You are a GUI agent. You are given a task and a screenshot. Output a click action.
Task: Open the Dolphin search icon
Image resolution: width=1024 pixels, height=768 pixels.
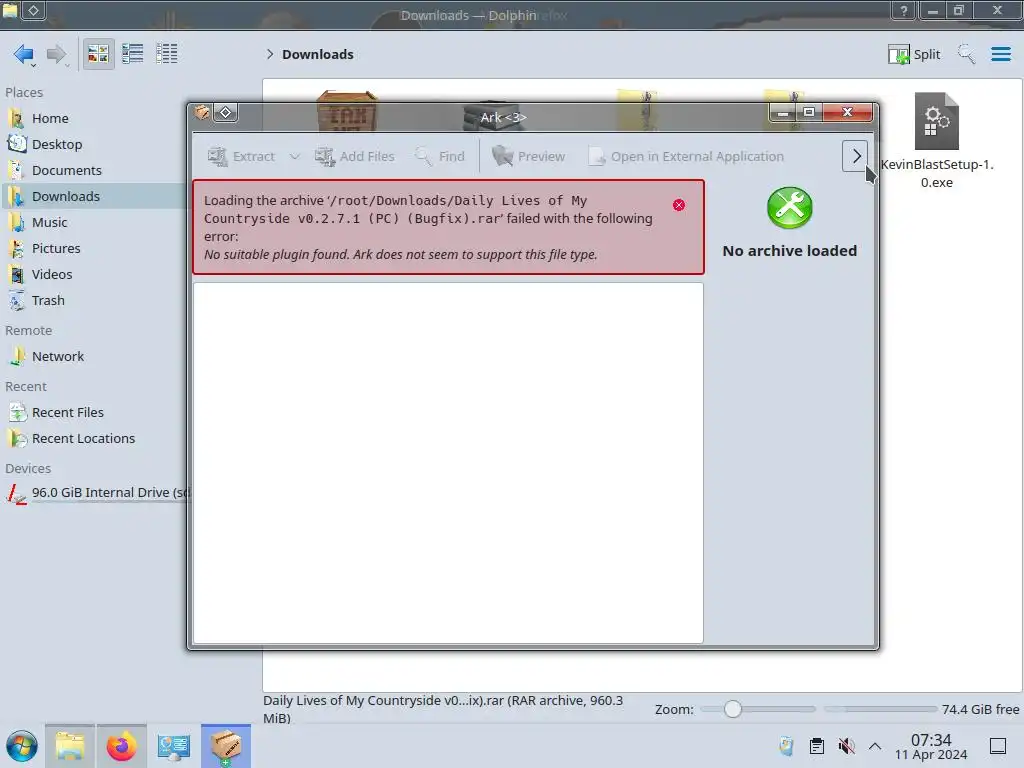(x=966, y=54)
